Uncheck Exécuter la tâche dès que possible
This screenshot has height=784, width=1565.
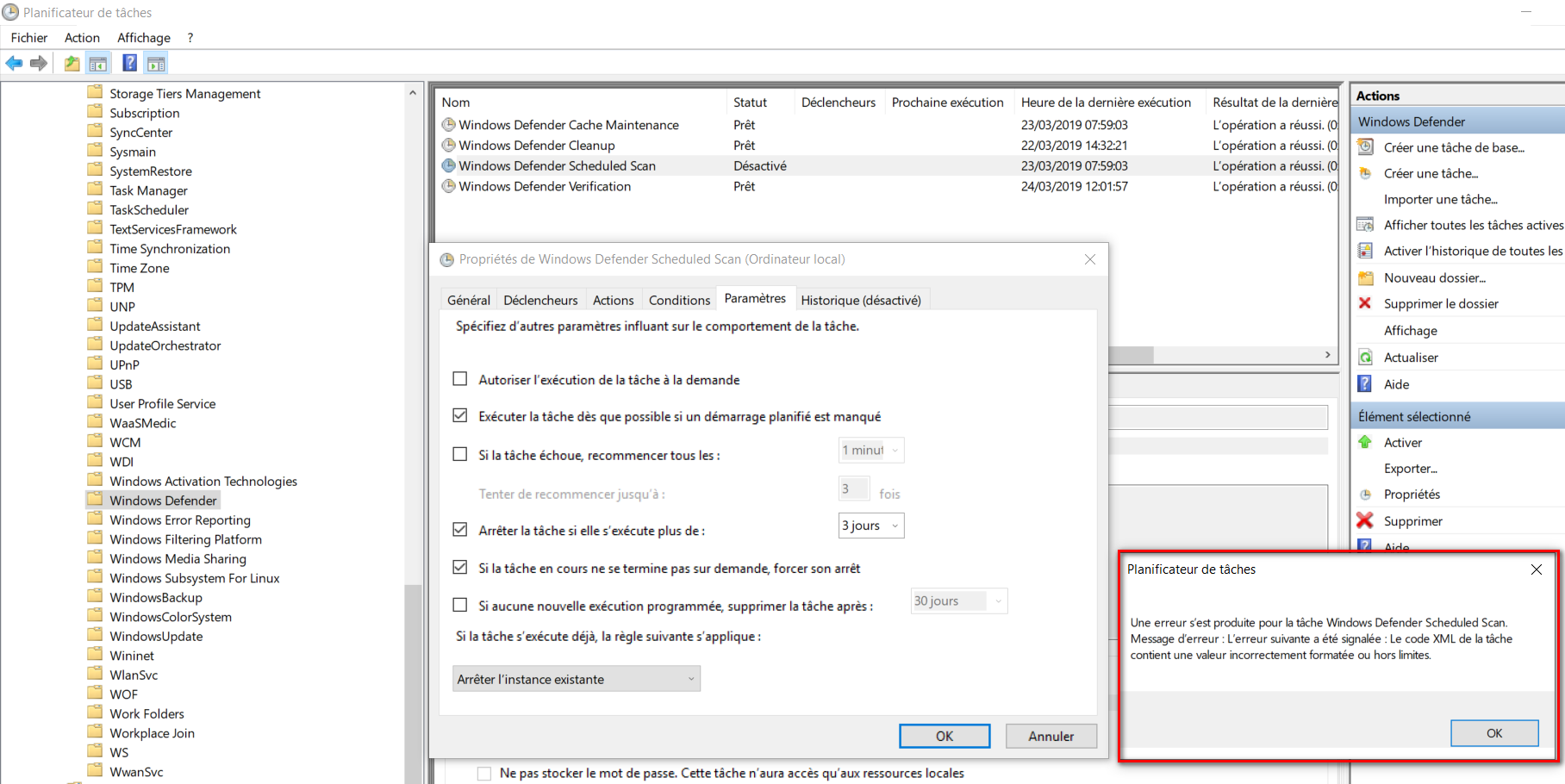[x=460, y=415]
